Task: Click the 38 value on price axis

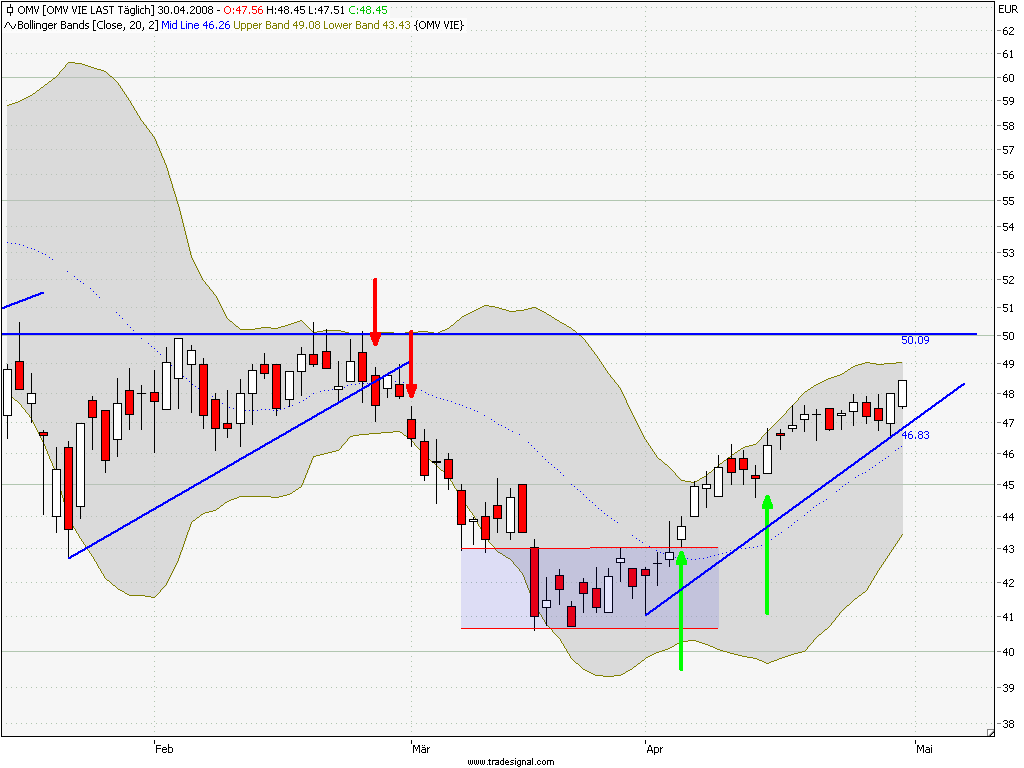Action: [x=1008, y=724]
